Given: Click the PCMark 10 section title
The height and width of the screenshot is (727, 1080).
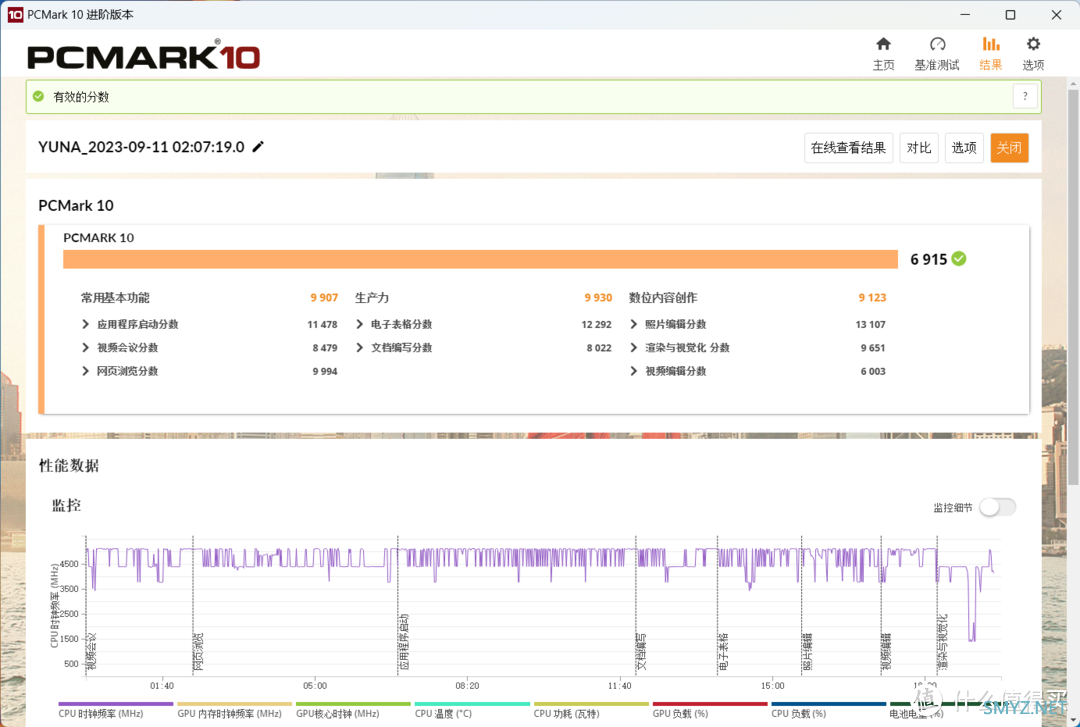Looking at the screenshot, I should pyautogui.click(x=76, y=205).
